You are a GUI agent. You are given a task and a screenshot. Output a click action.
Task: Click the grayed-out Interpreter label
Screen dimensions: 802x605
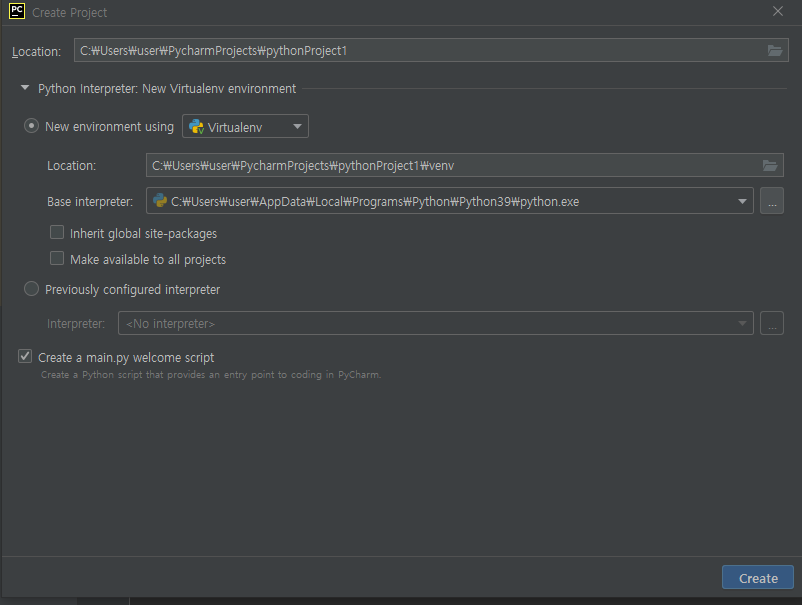76,324
